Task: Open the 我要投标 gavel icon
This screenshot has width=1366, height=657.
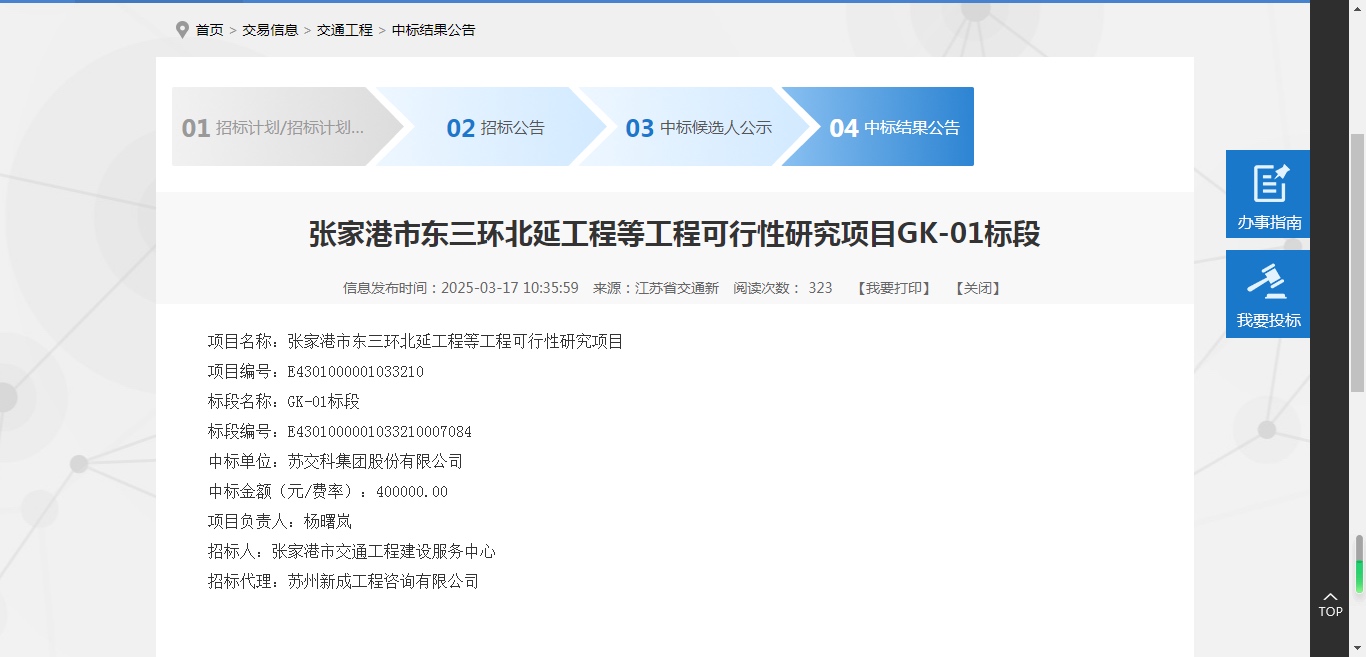Action: (1268, 294)
